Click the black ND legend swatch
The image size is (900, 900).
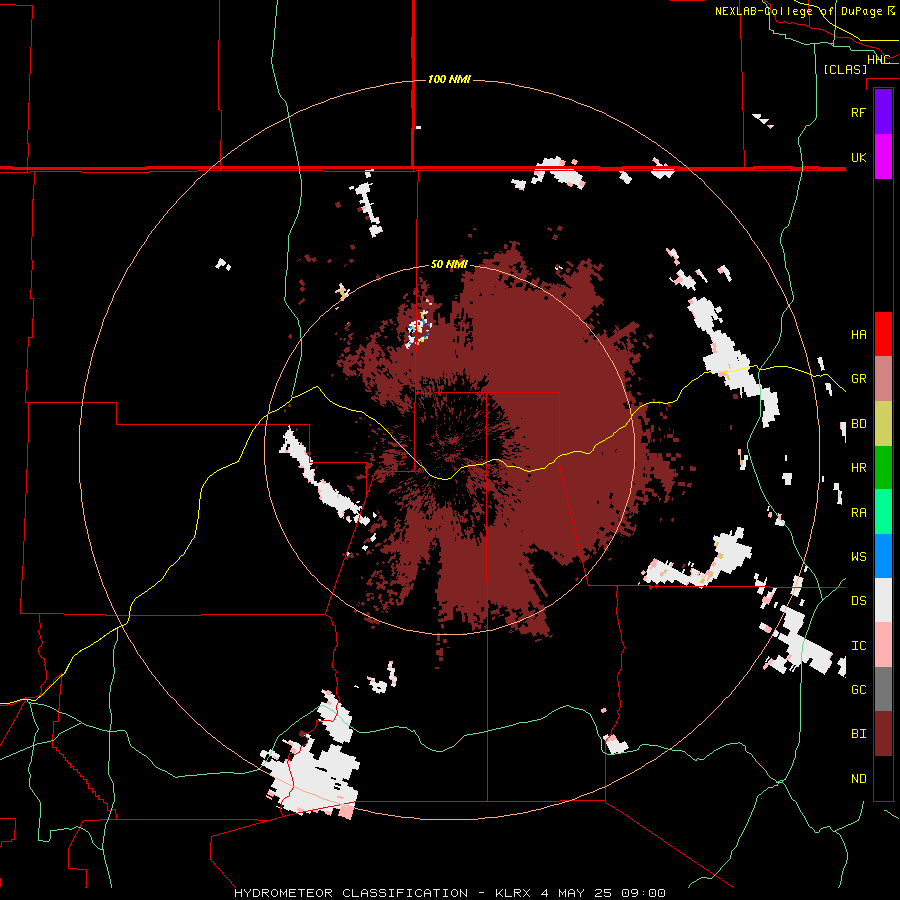(883, 778)
